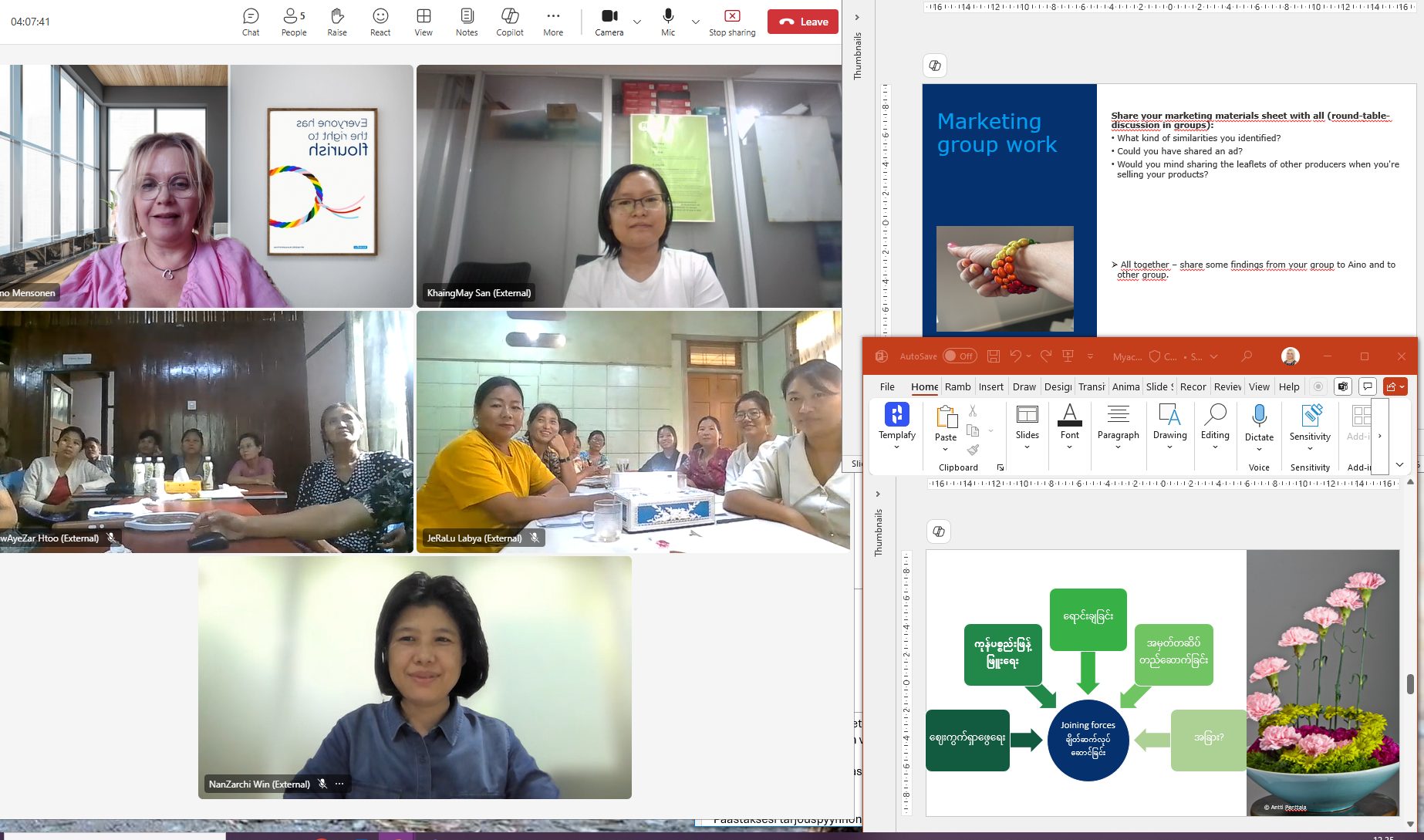
Task: Switch to the Insert ribbon tab
Action: point(990,386)
